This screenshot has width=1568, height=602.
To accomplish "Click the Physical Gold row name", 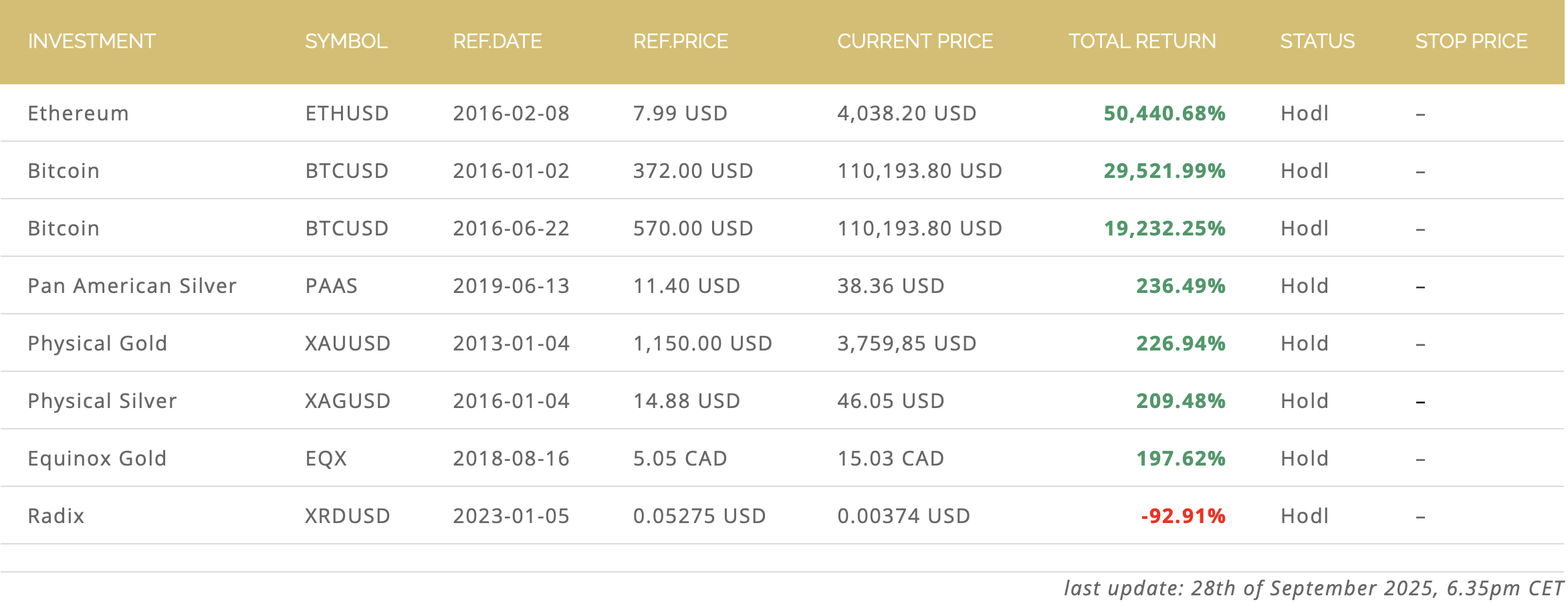I will click(x=98, y=343).
